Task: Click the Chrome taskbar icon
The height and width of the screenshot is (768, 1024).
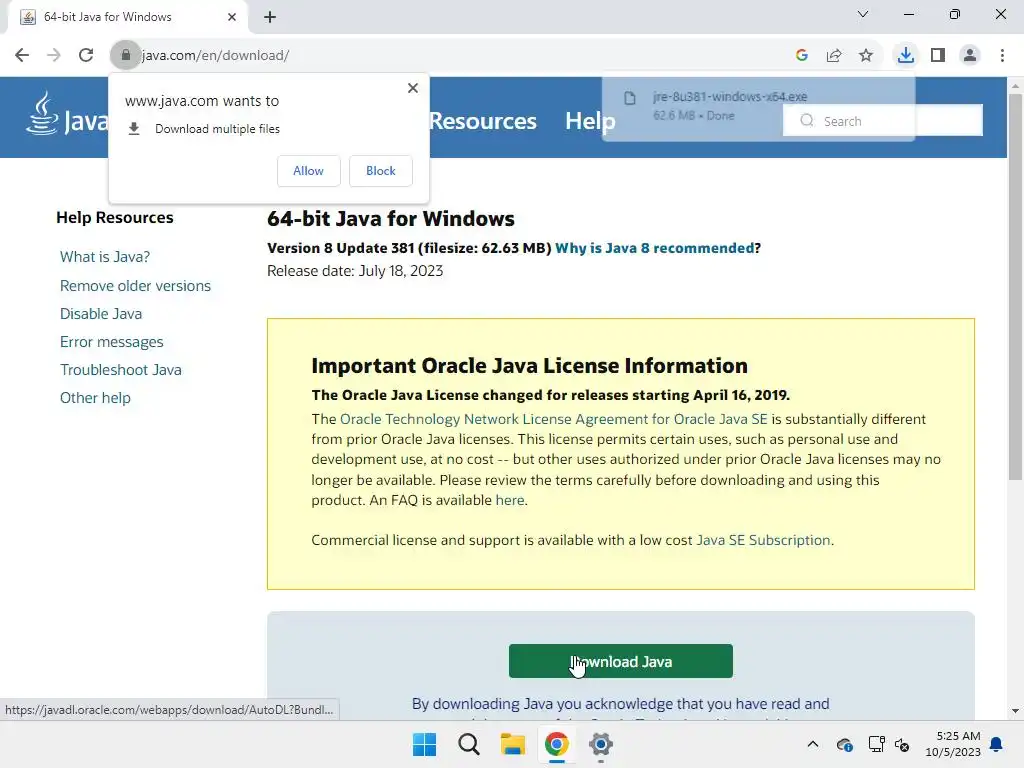Action: [556, 744]
